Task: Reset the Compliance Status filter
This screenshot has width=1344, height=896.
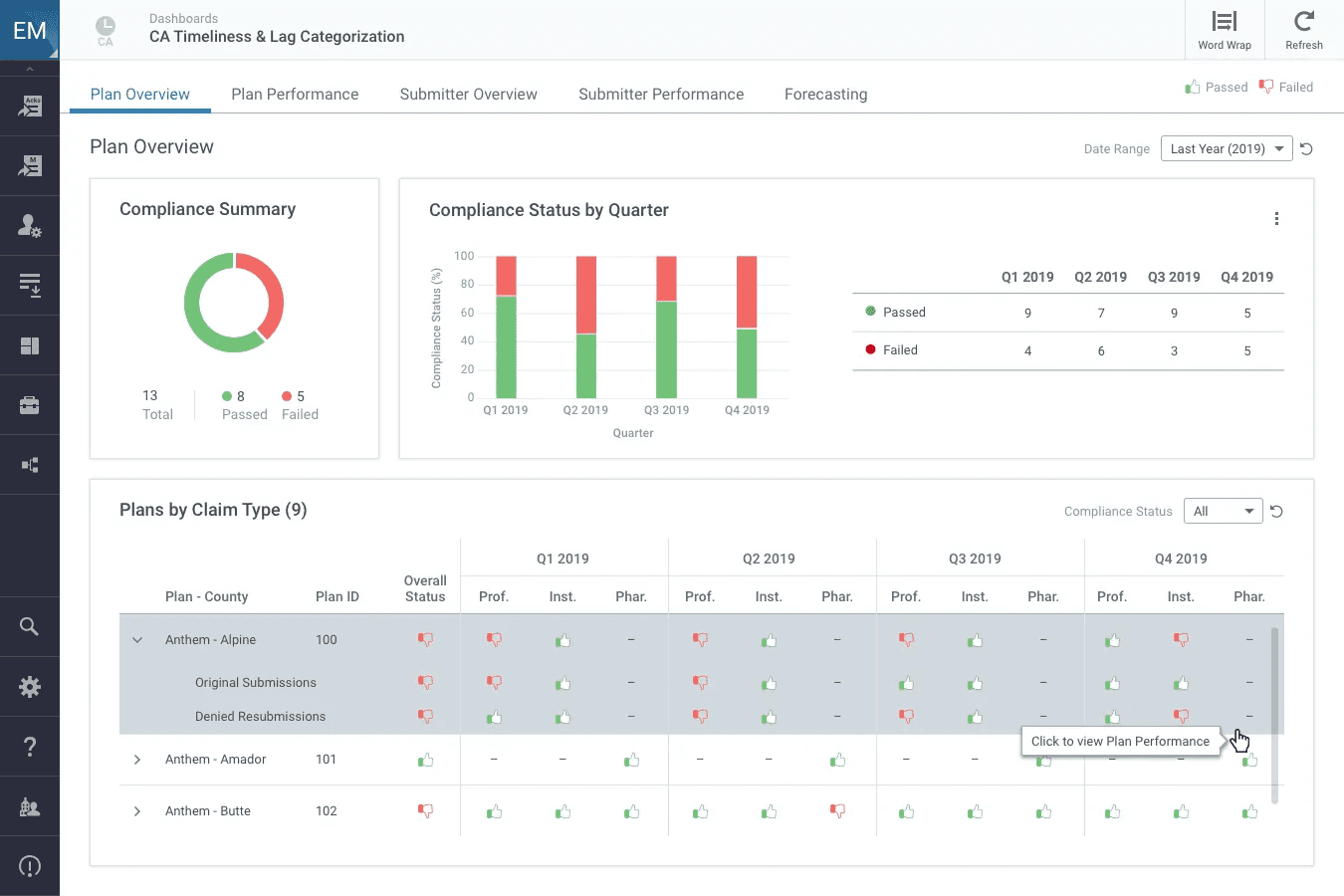Action: point(1276,512)
